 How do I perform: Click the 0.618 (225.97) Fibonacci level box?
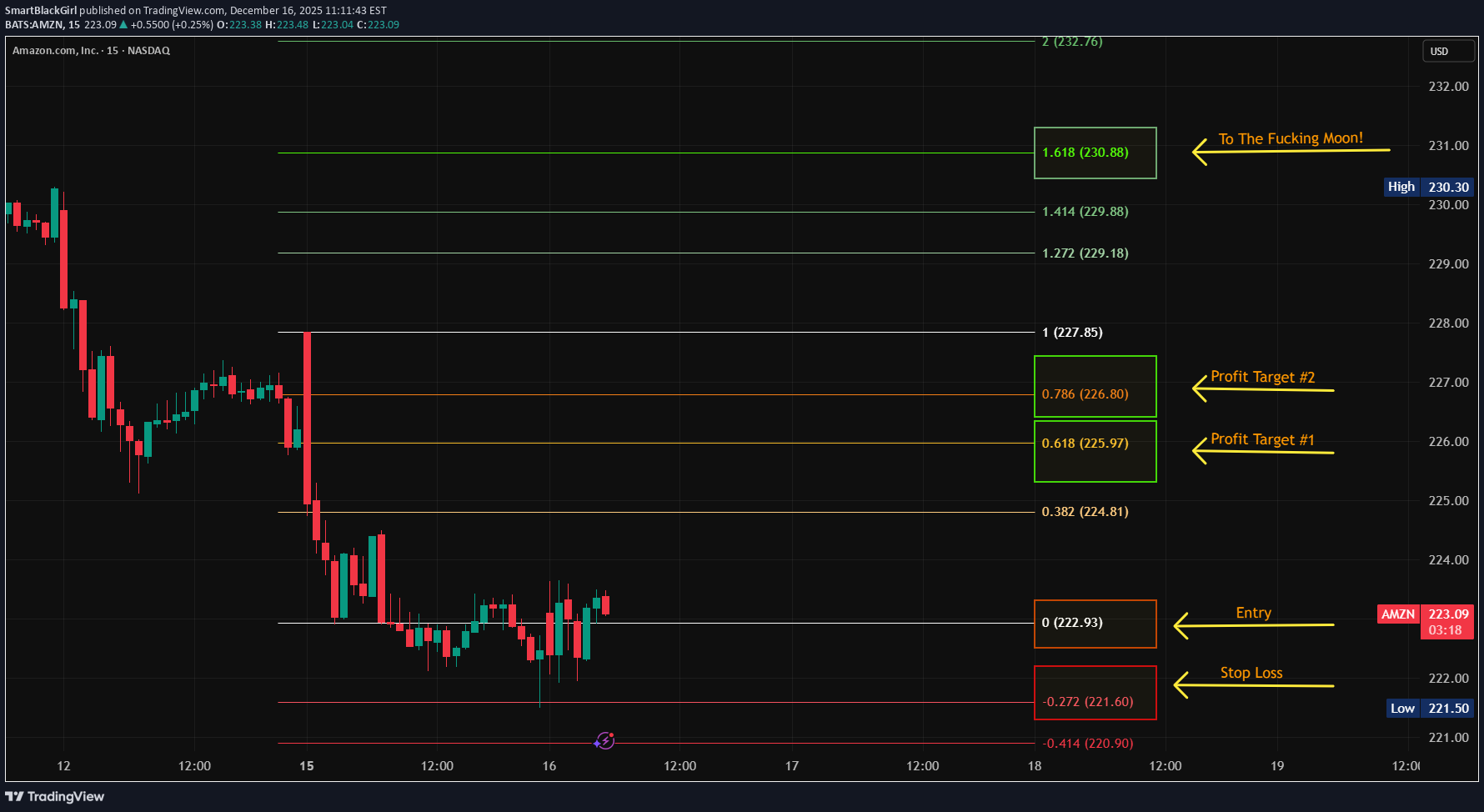tap(1095, 451)
